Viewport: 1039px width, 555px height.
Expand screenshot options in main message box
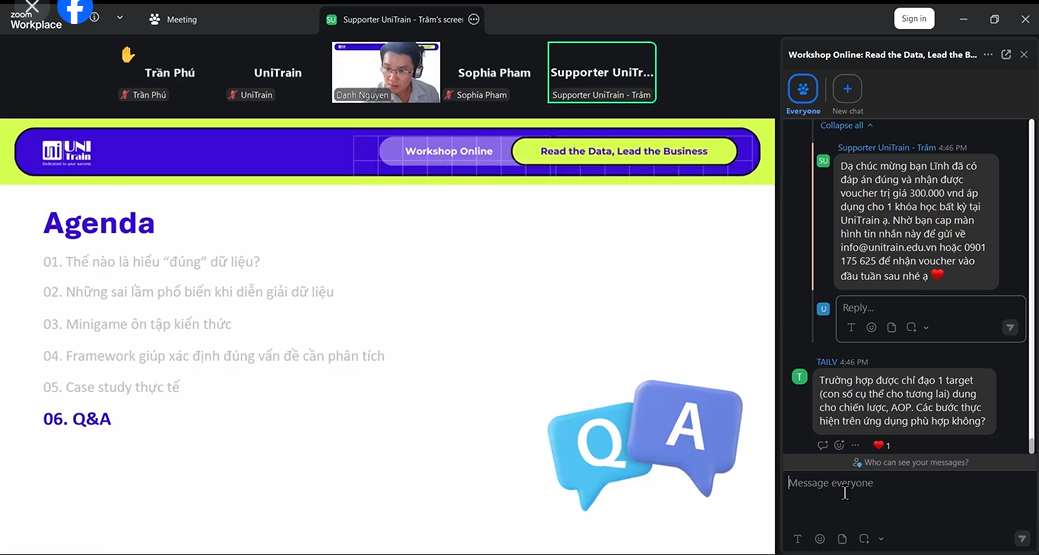(881, 538)
